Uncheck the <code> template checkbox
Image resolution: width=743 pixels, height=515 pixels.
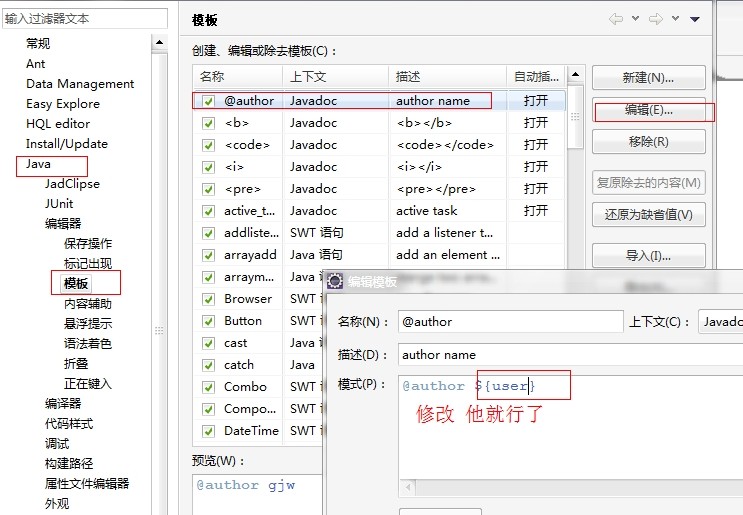[208, 145]
